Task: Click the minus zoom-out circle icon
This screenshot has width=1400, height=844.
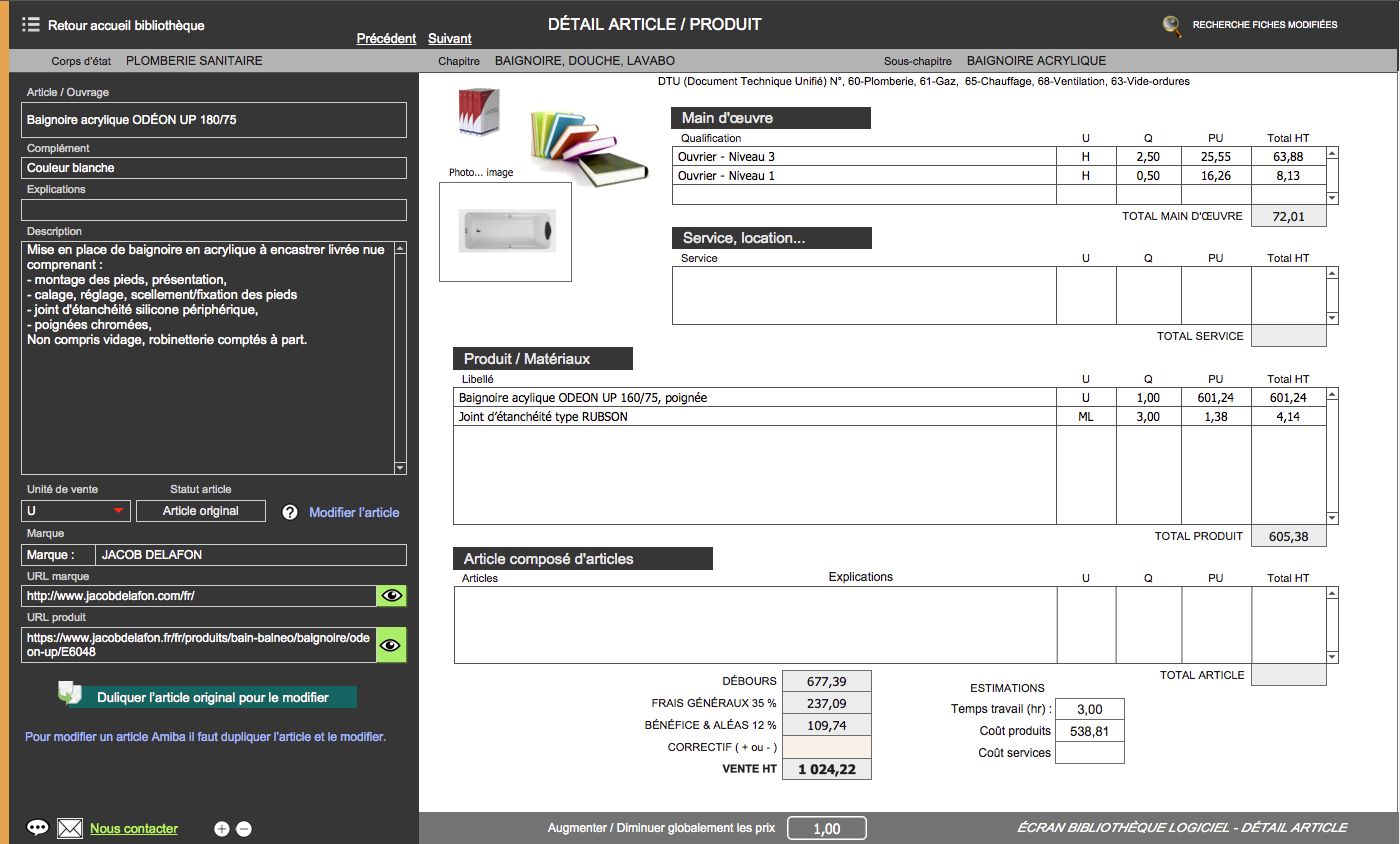Action: coord(244,829)
